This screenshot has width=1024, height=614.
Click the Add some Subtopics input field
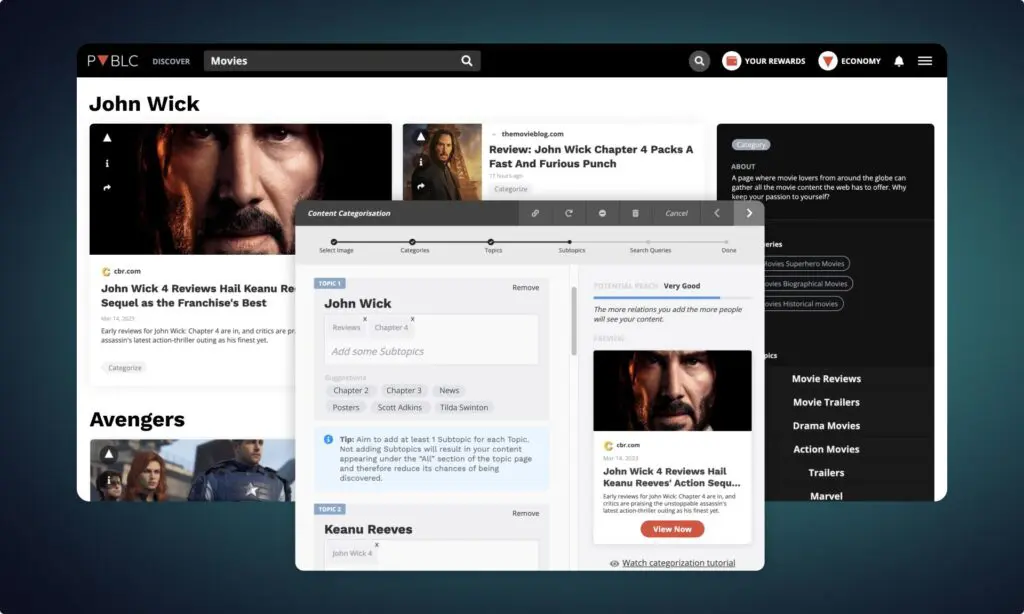pyautogui.click(x=432, y=351)
